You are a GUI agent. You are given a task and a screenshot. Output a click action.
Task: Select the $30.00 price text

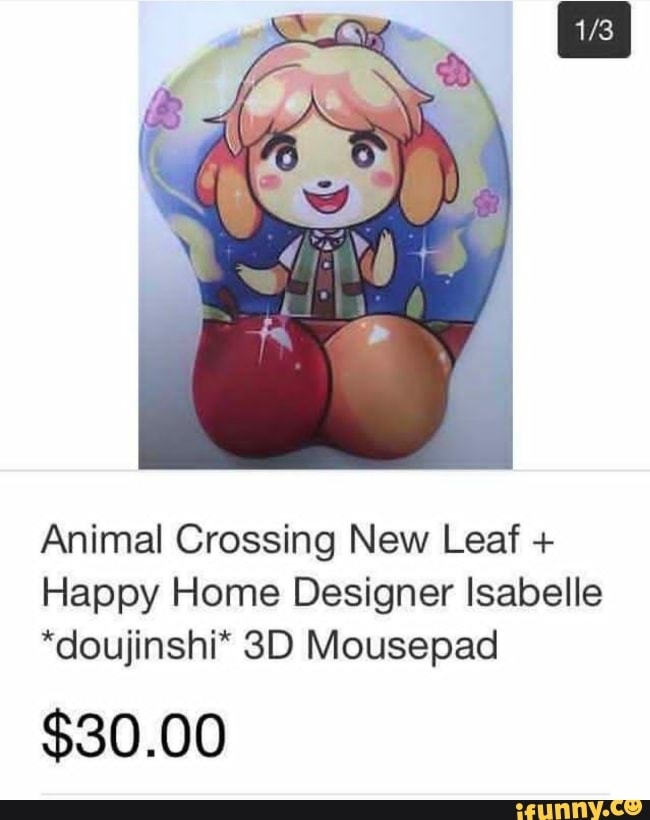134,738
